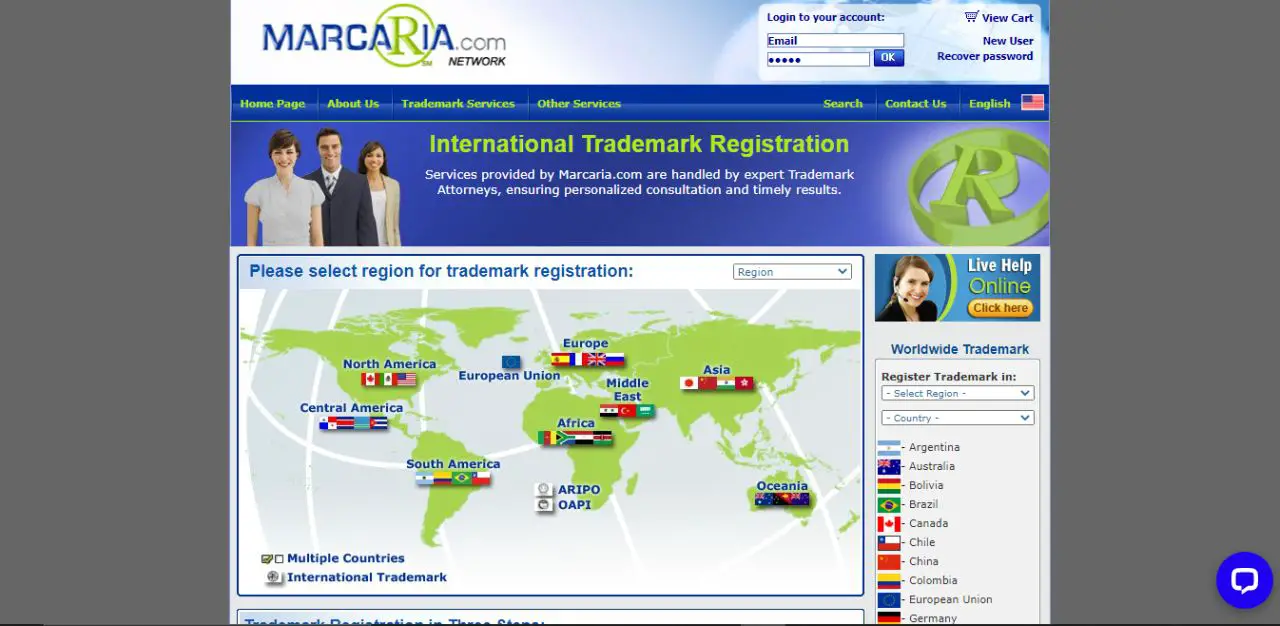Click into the Email login field

[835, 41]
